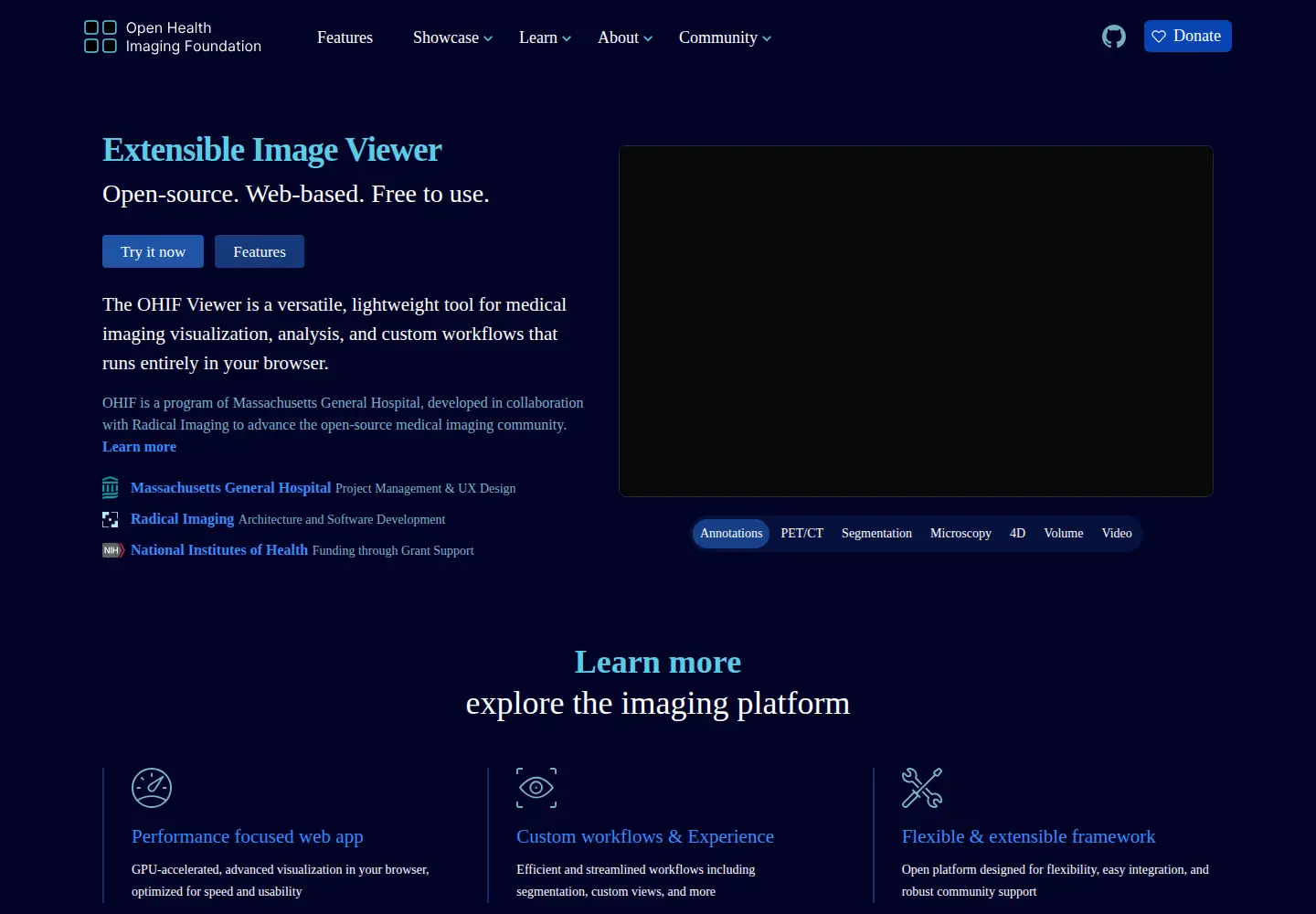Click the Extensible Image Viewer headline
Screen dimensions: 1316x914
coord(272,150)
